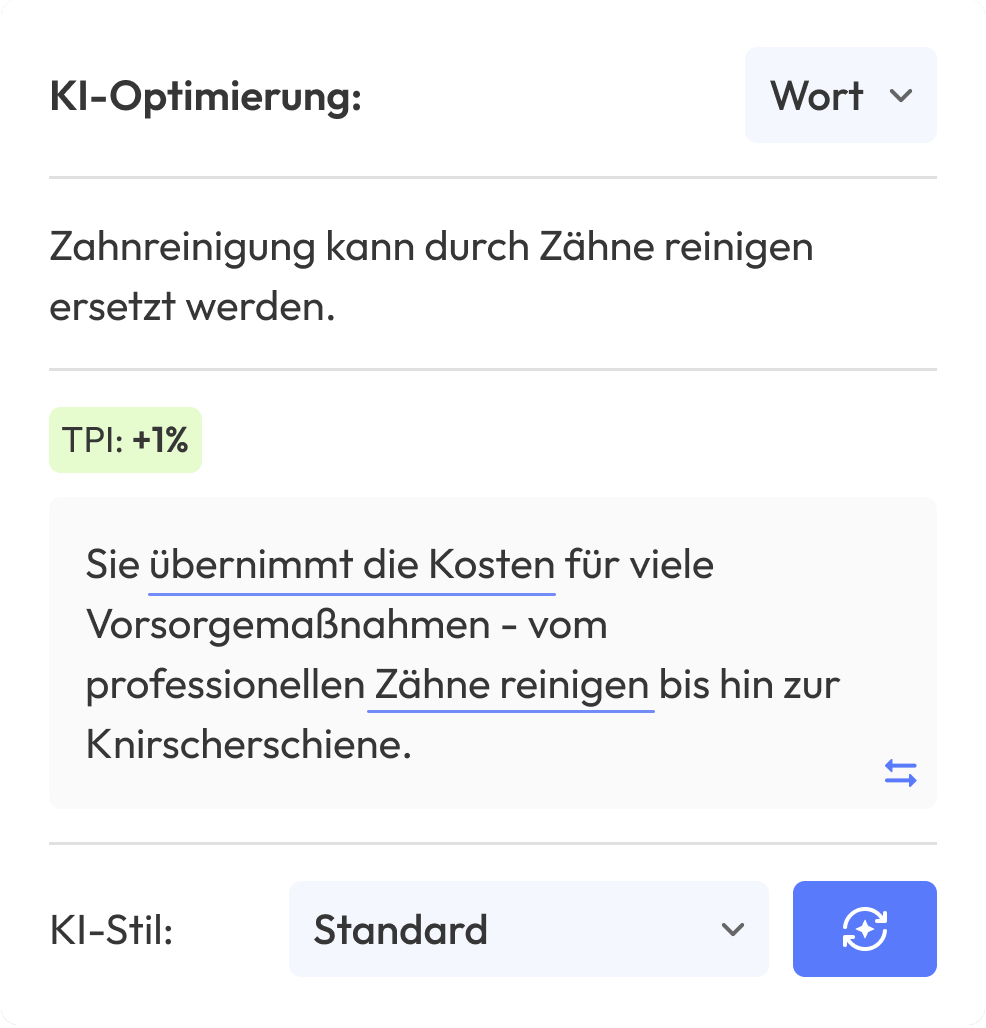The height and width of the screenshot is (1028, 986).
Task: Click the swap arrows icon in suggestion box
Action: point(900,773)
